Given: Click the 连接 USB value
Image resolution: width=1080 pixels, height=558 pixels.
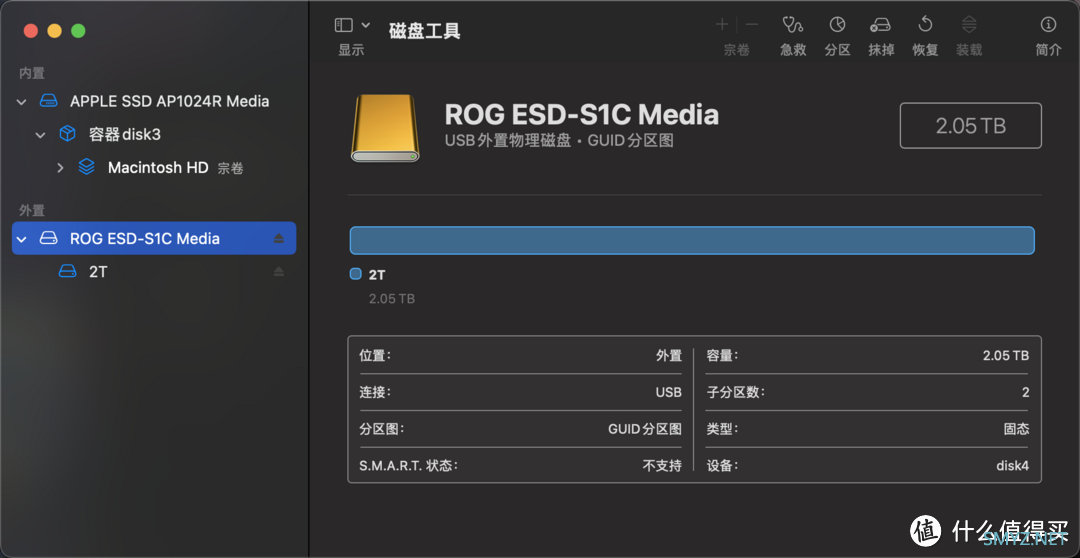Looking at the screenshot, I should tap(669, 393).
